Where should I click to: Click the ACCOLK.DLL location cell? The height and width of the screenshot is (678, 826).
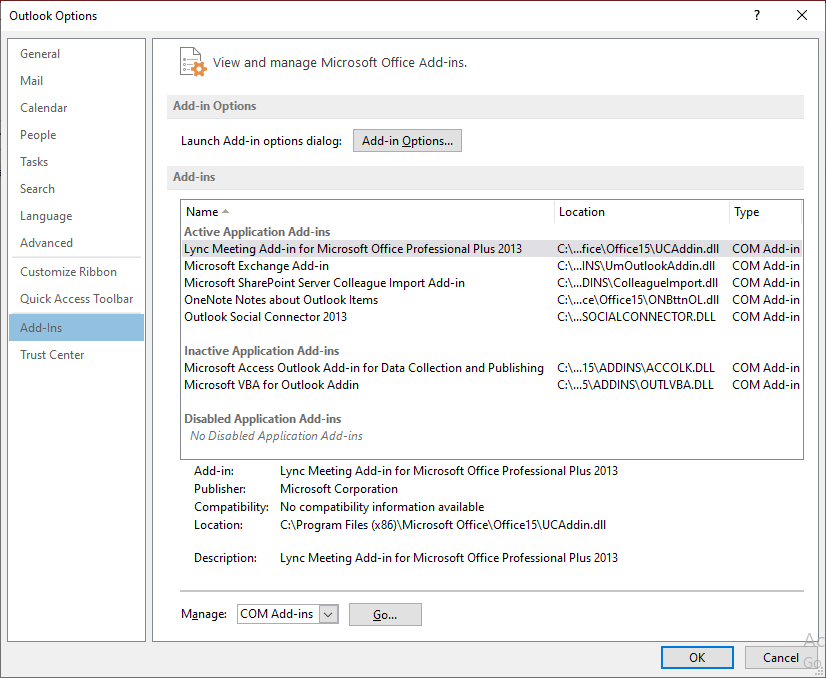tap(636, 368)
